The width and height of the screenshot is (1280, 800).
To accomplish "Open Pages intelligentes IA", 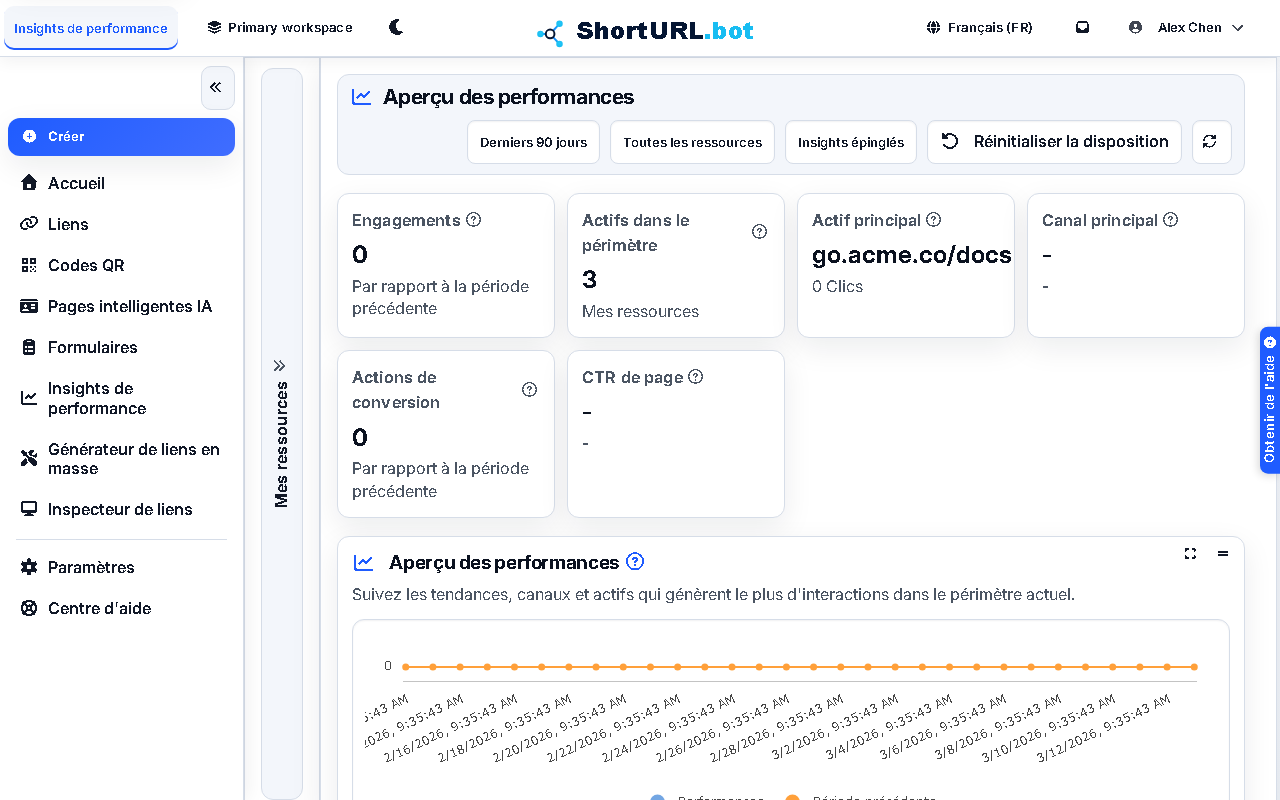I will 121,306.
